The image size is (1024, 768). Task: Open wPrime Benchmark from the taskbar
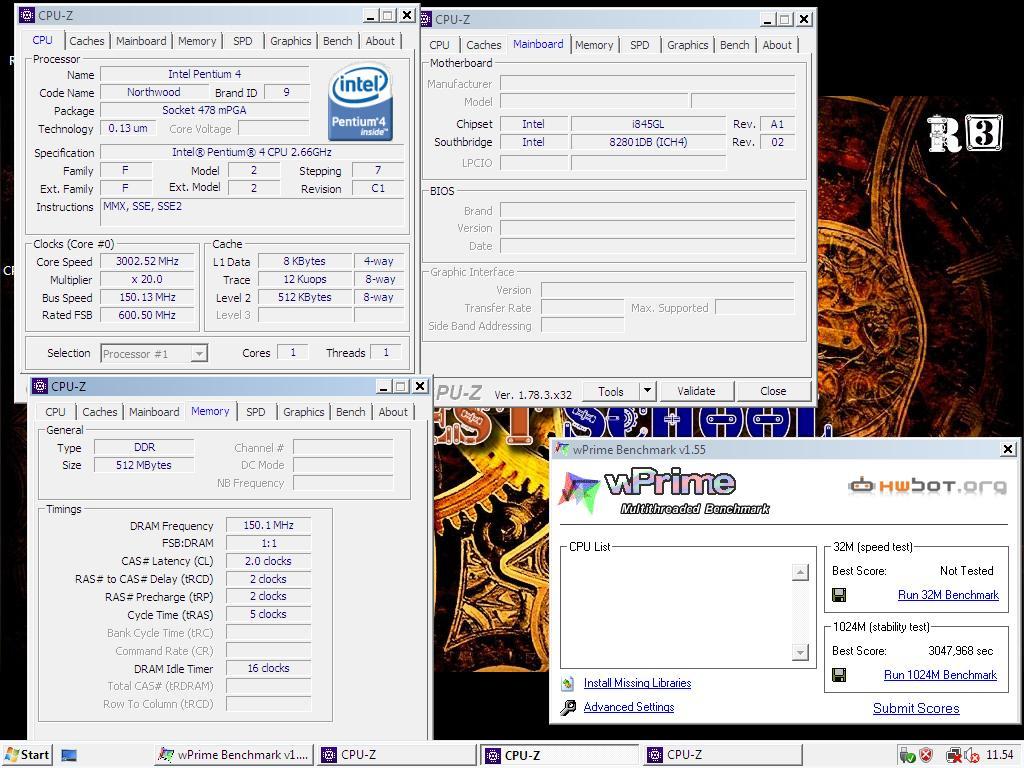tap(235, 755)
